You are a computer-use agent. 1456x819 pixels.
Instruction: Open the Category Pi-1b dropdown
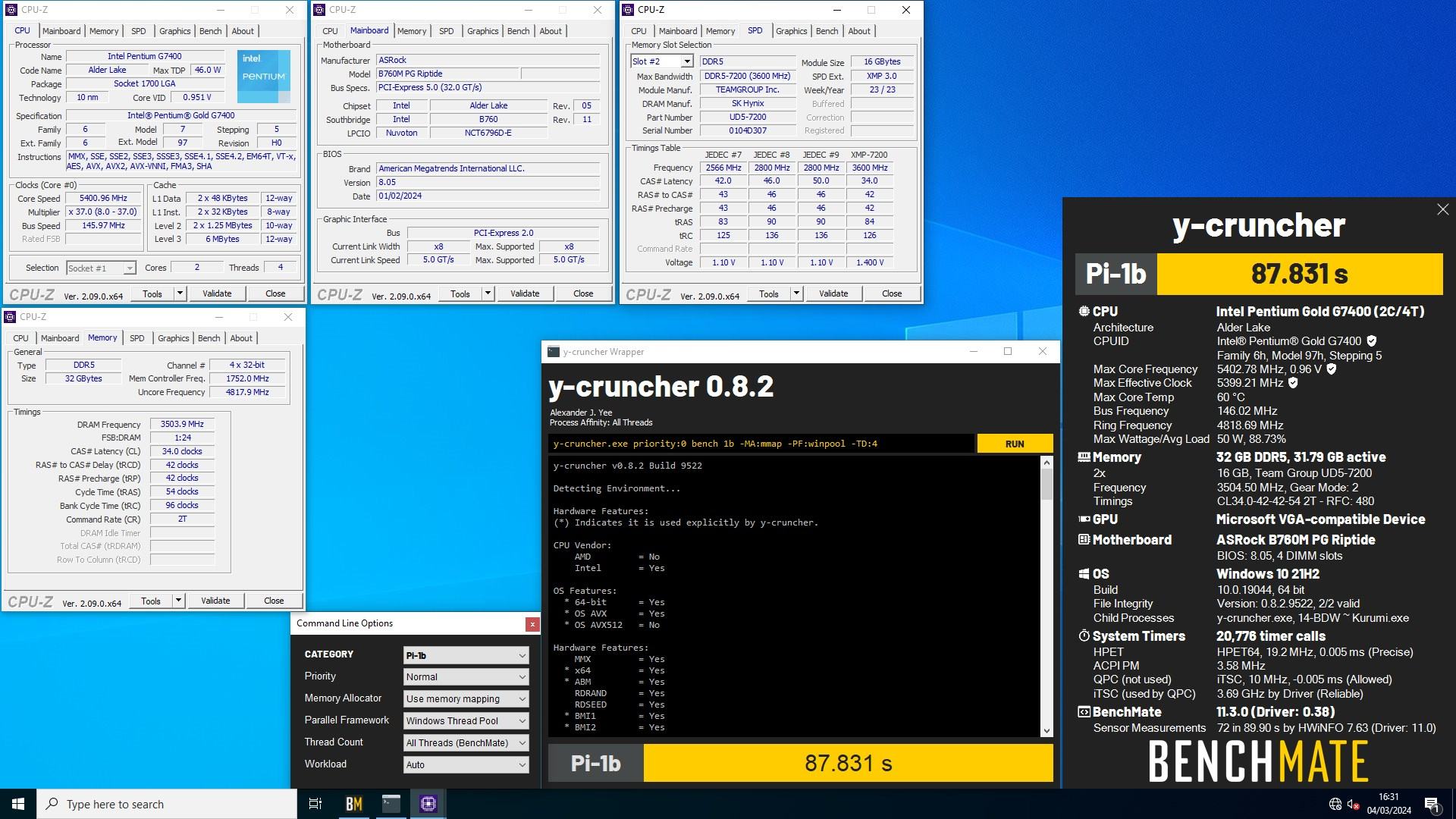(466, 655)
